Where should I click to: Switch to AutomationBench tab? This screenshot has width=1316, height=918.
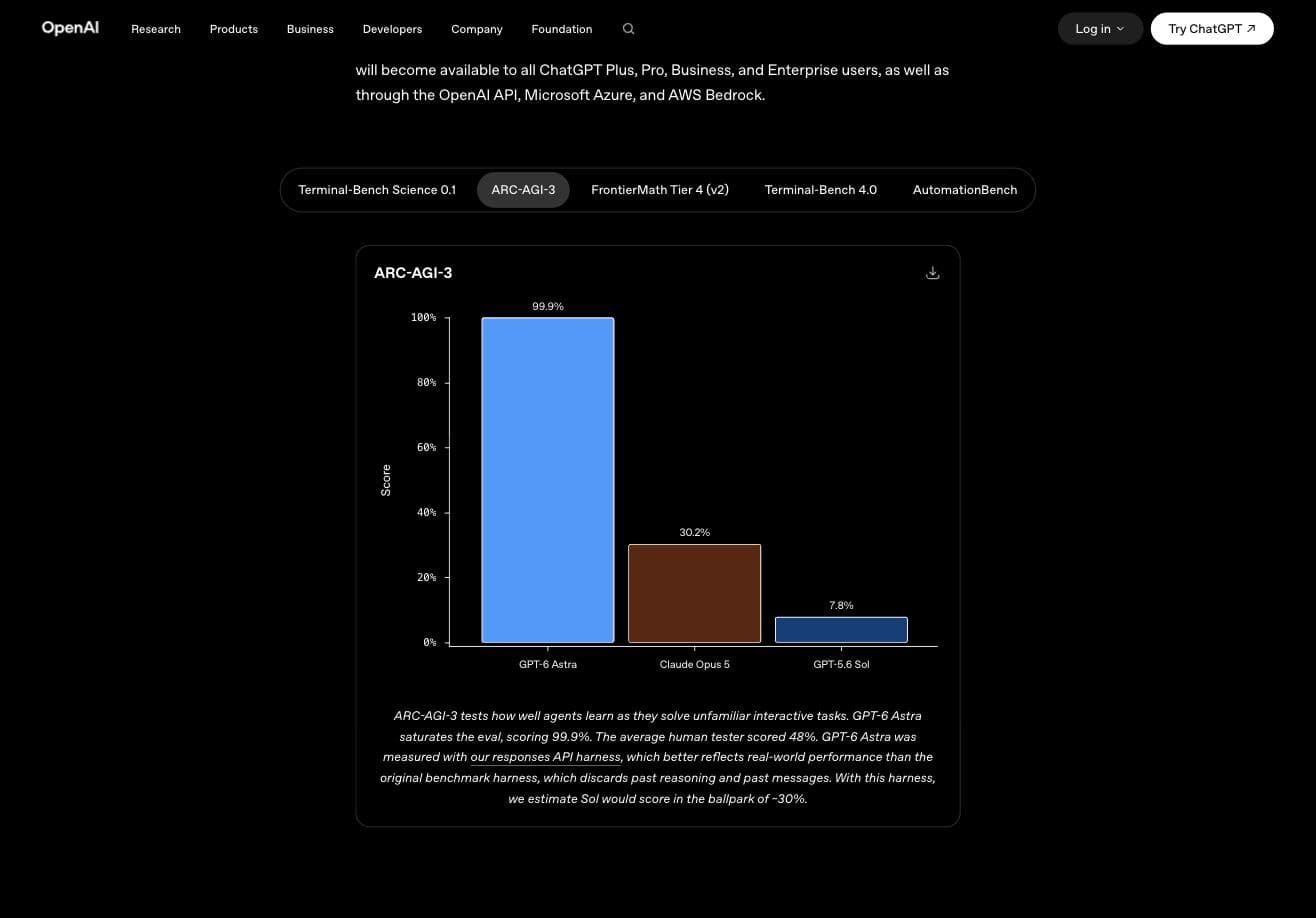[965, 190]
